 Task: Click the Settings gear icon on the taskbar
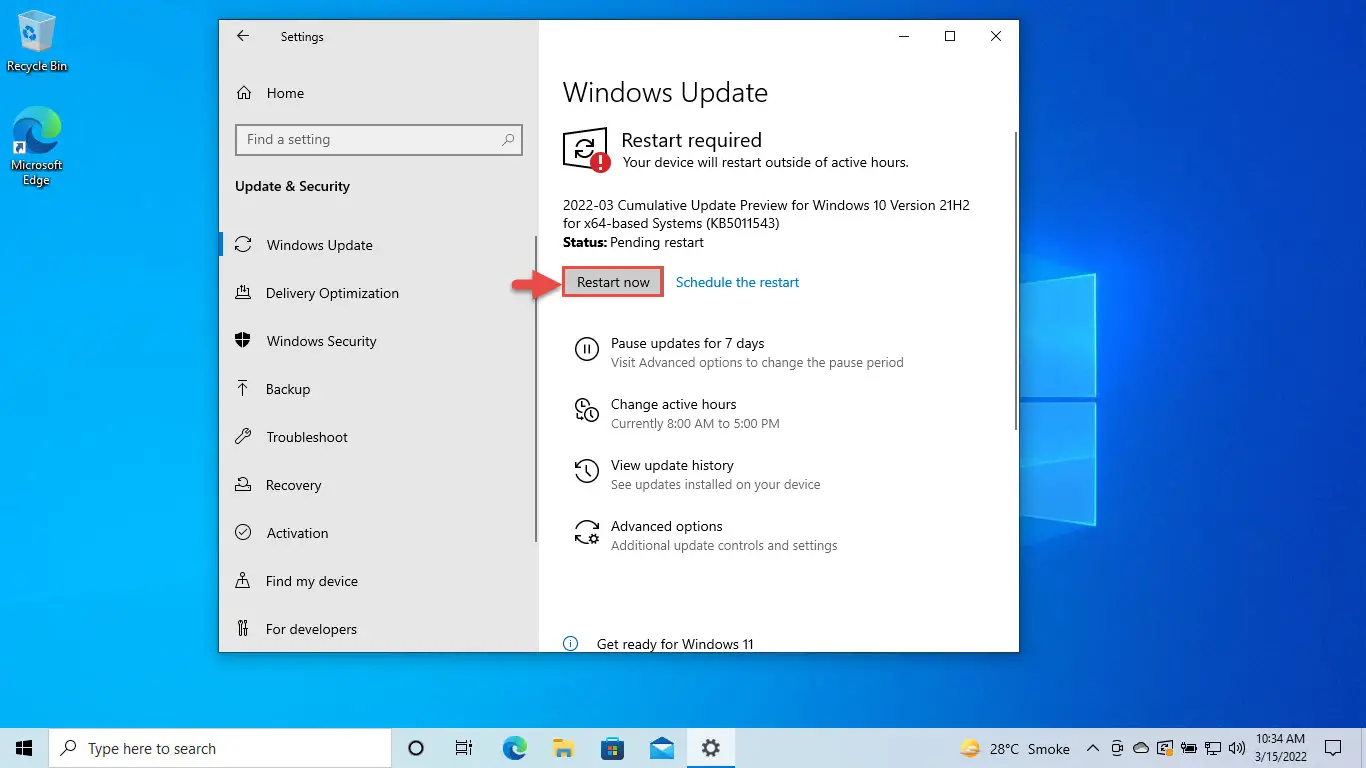coord(710,748)
